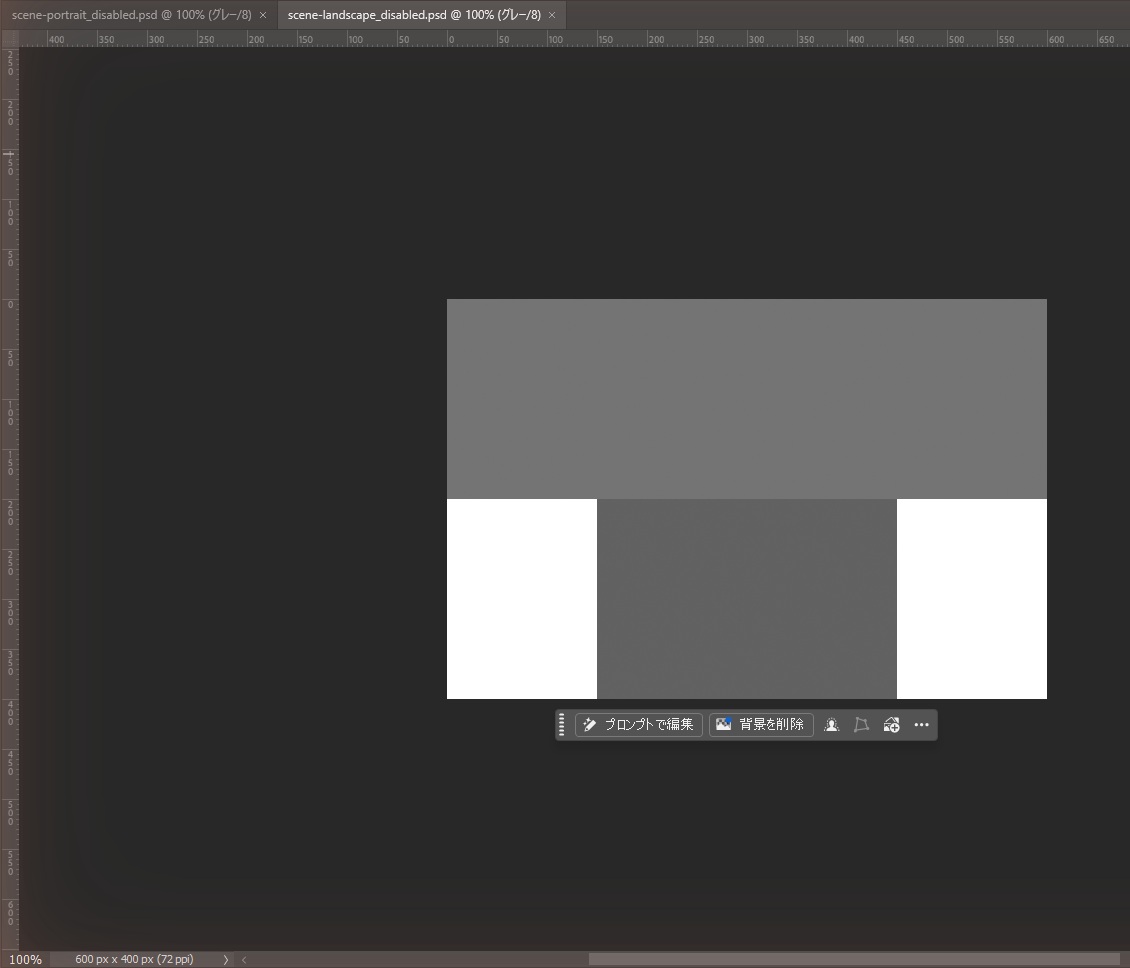Image resolution: width=1130 pixels, height=968 pixels.
Task: Expand the status bar info arrow menu
Action: (226, 959)
